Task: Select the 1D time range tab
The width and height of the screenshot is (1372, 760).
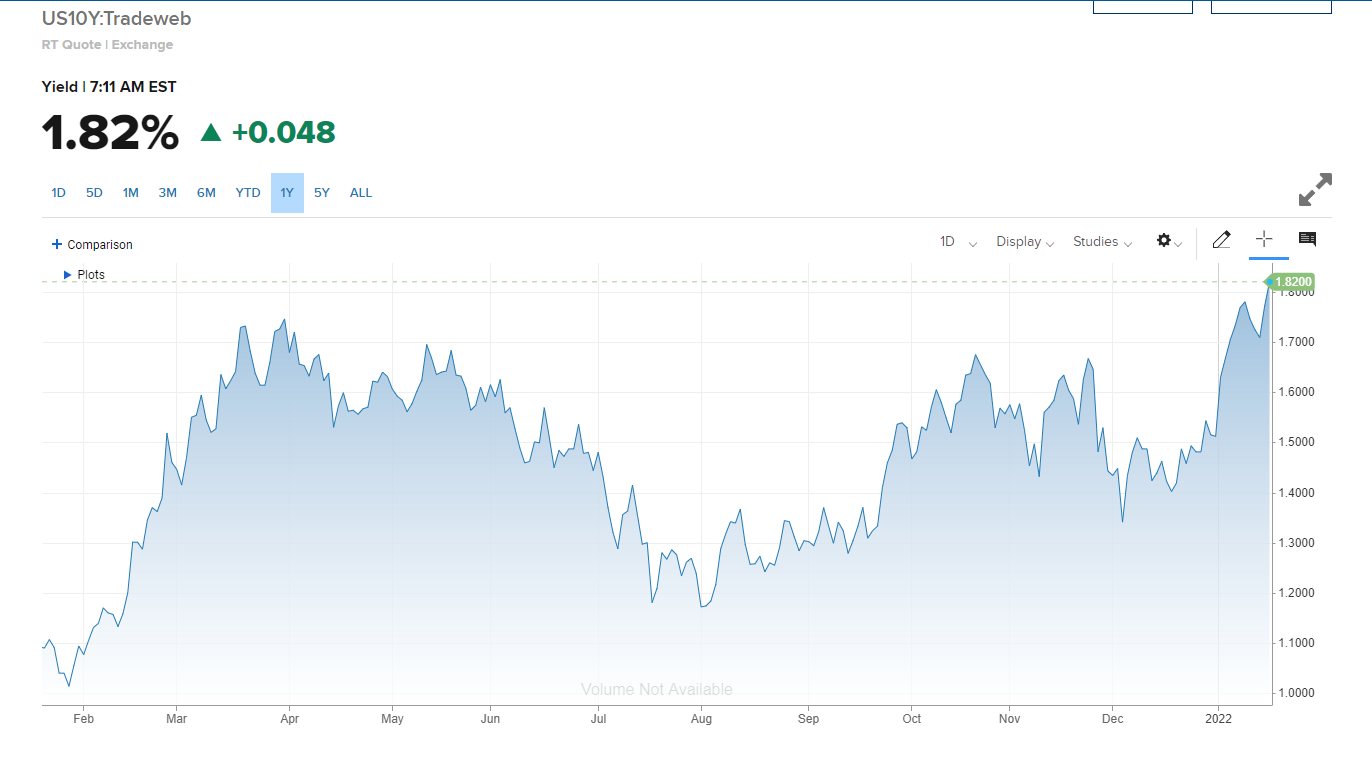Action: 58,193
